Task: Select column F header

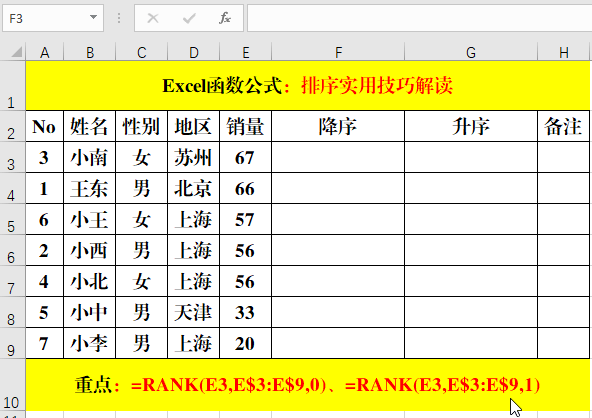Action: tap(338, 52)
